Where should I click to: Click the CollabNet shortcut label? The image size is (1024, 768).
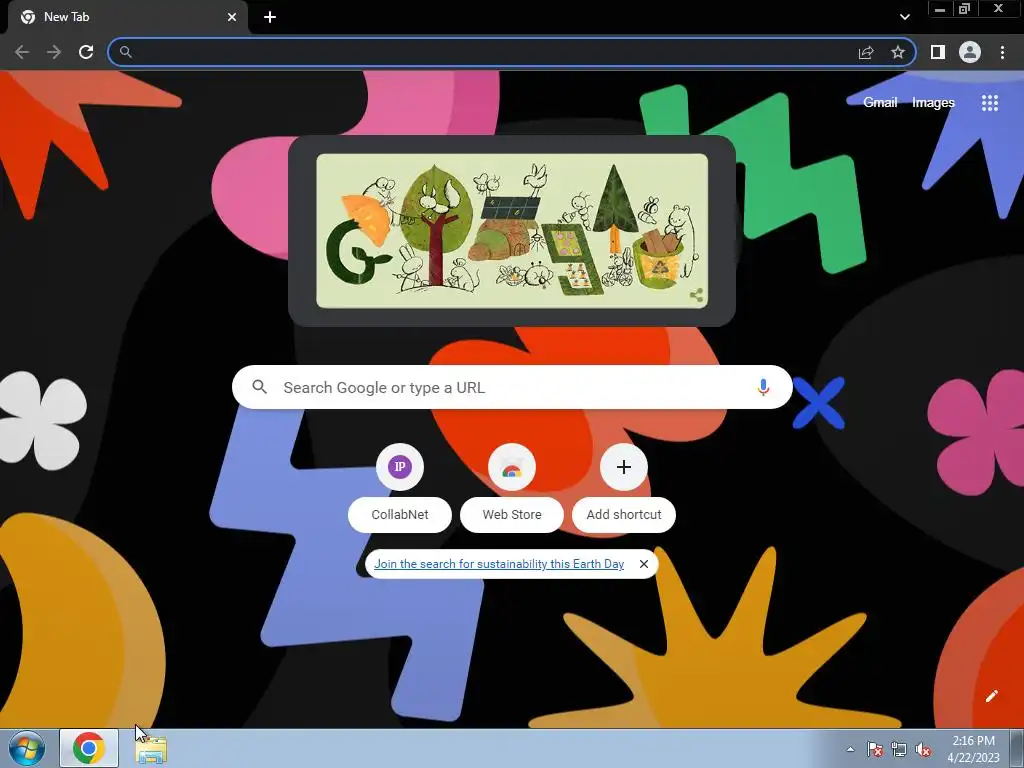click(x=400, y=515)
